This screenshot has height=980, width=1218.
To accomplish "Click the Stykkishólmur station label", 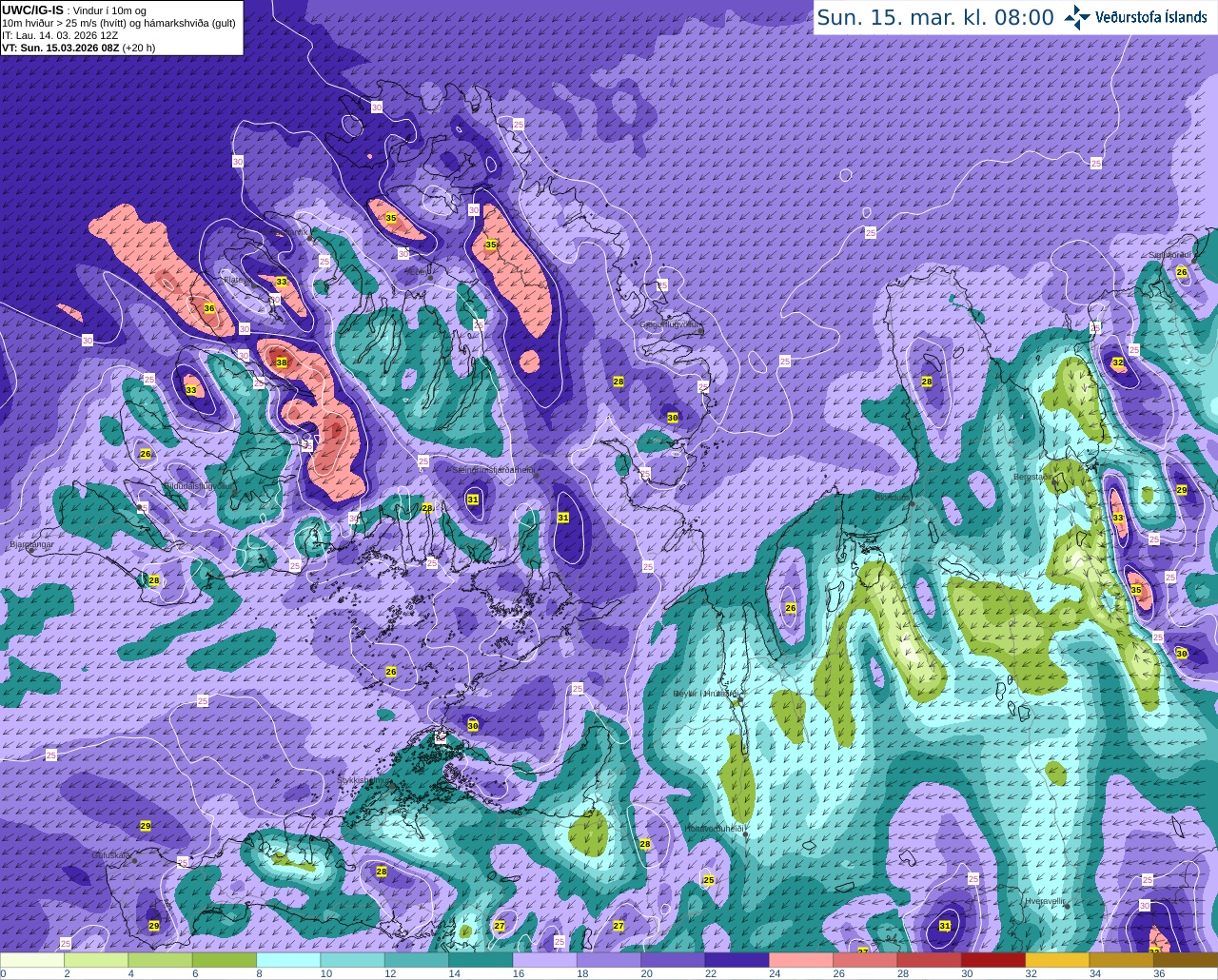I will coord(363,780).
